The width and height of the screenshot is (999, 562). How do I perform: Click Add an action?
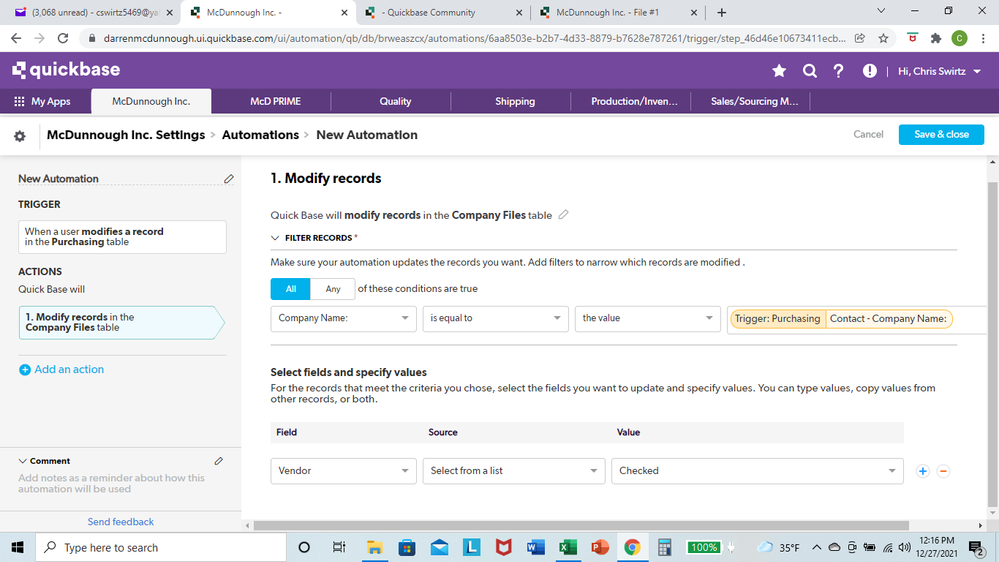[x=61, y=370]
